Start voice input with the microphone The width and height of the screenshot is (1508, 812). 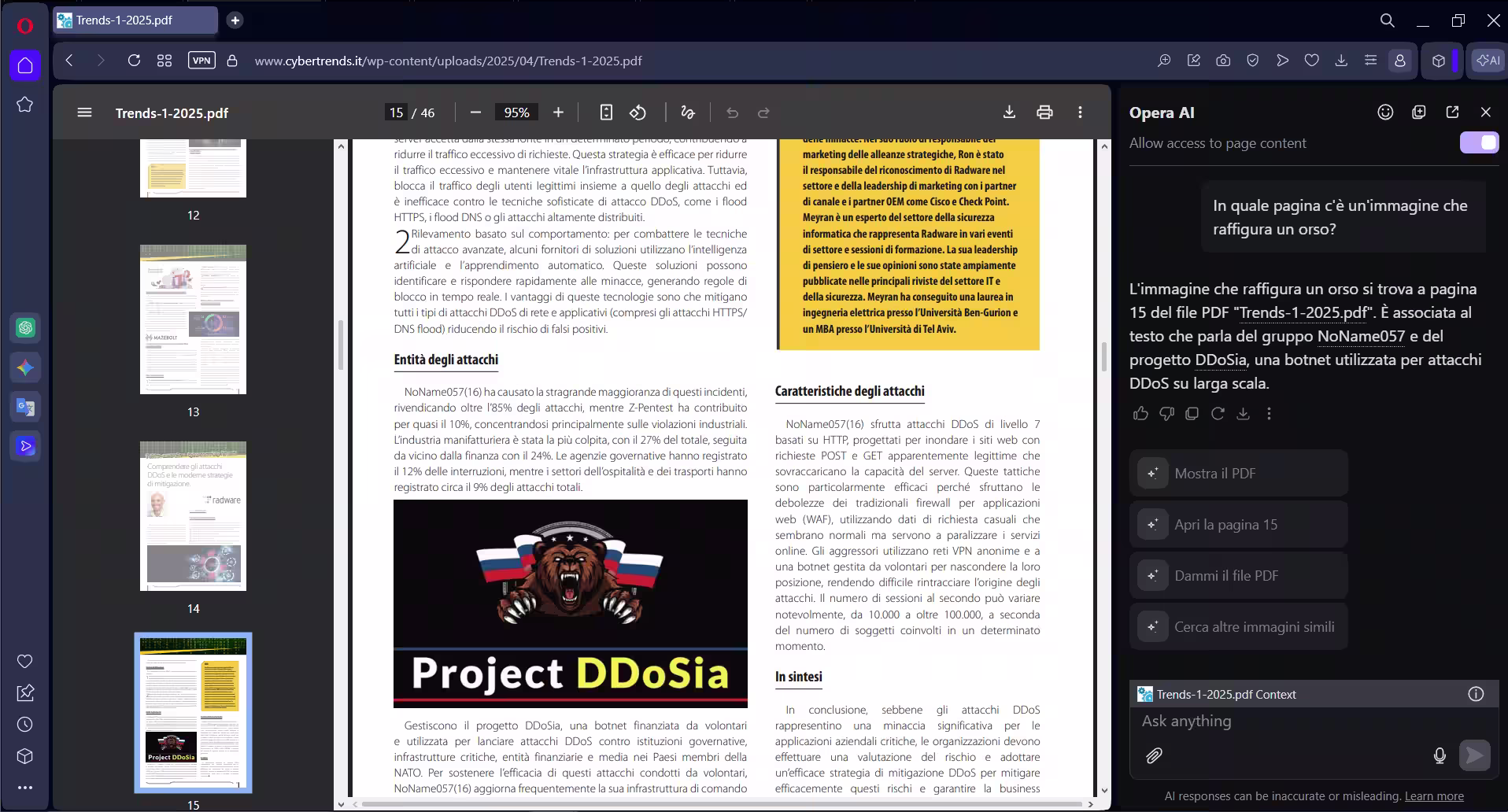[x=1440, y=756]
